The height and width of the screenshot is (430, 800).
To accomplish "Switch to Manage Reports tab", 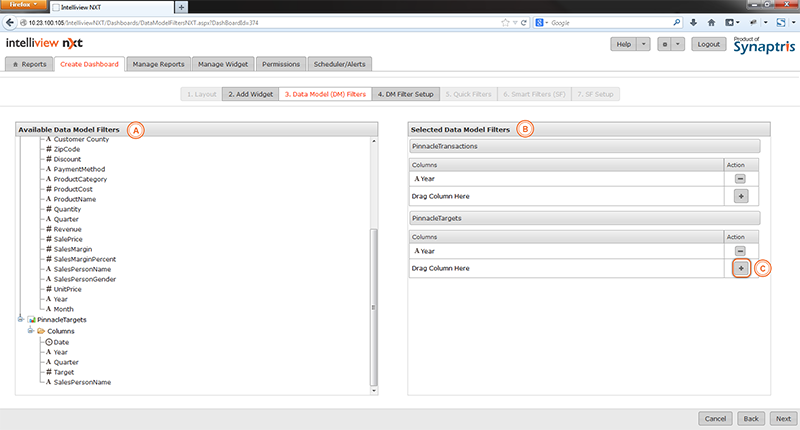I will coord(158,64).
